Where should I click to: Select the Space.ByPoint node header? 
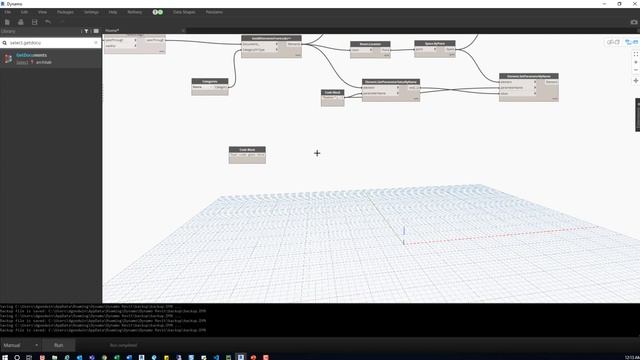tap(435, 43)
